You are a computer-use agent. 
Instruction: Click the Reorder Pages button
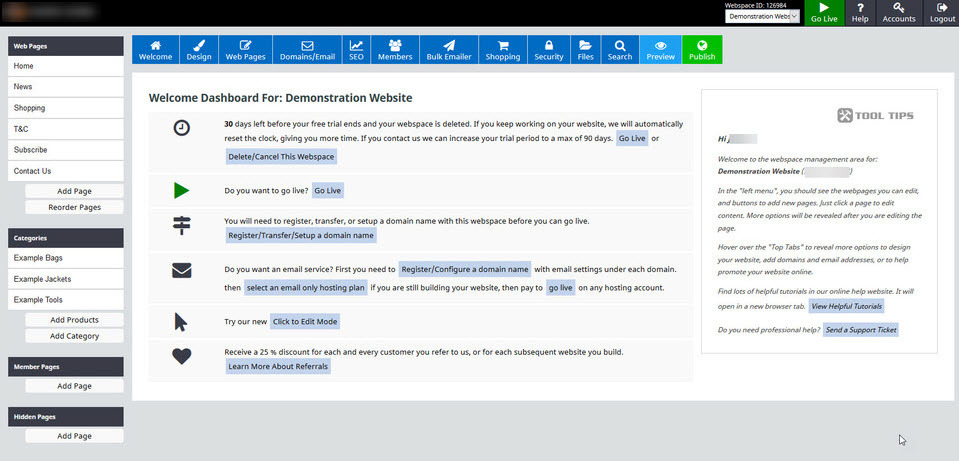coord(74,207)
